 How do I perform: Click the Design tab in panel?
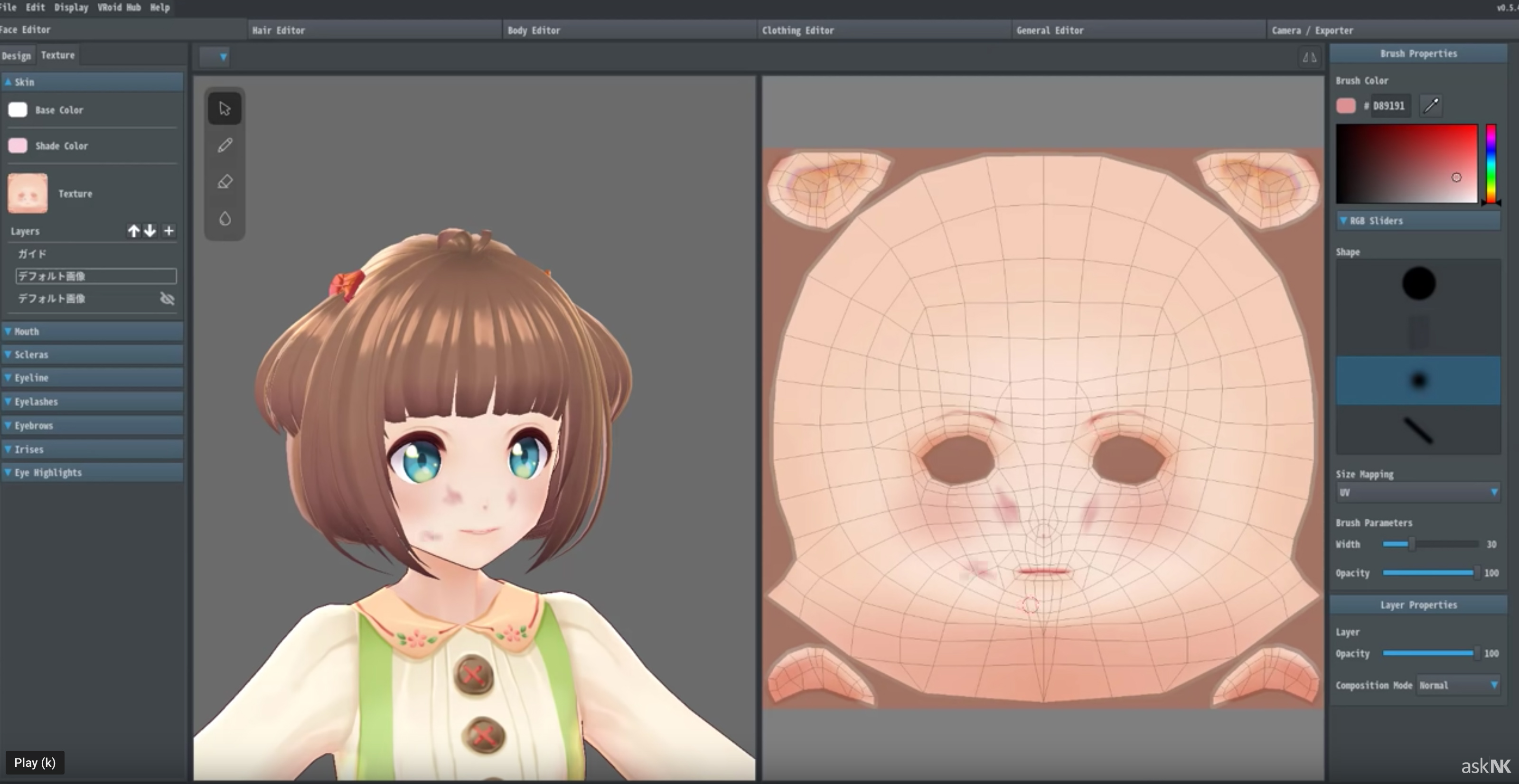click(15, 55)
